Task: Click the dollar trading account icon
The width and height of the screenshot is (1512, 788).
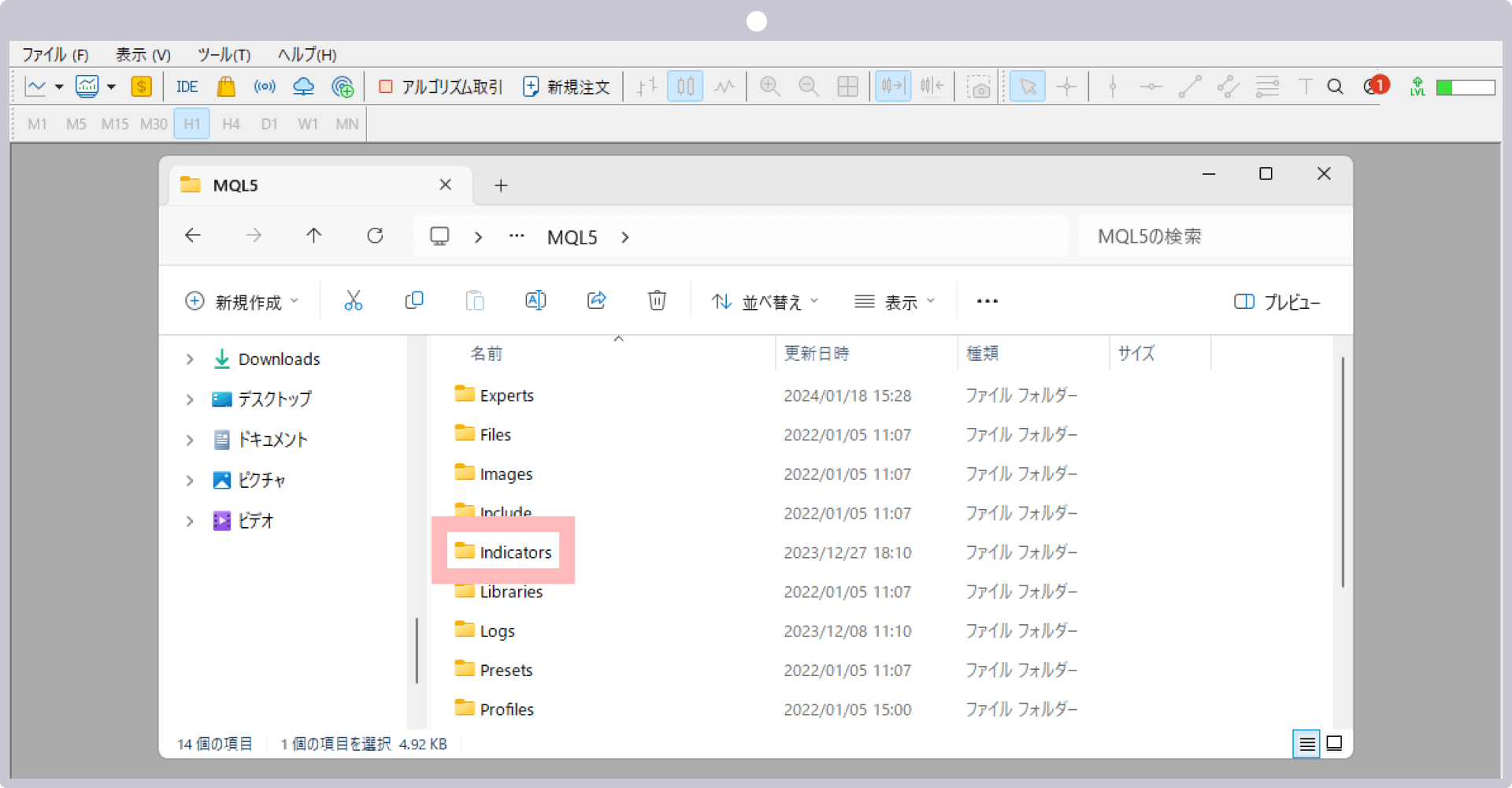Action: (142, 87)
